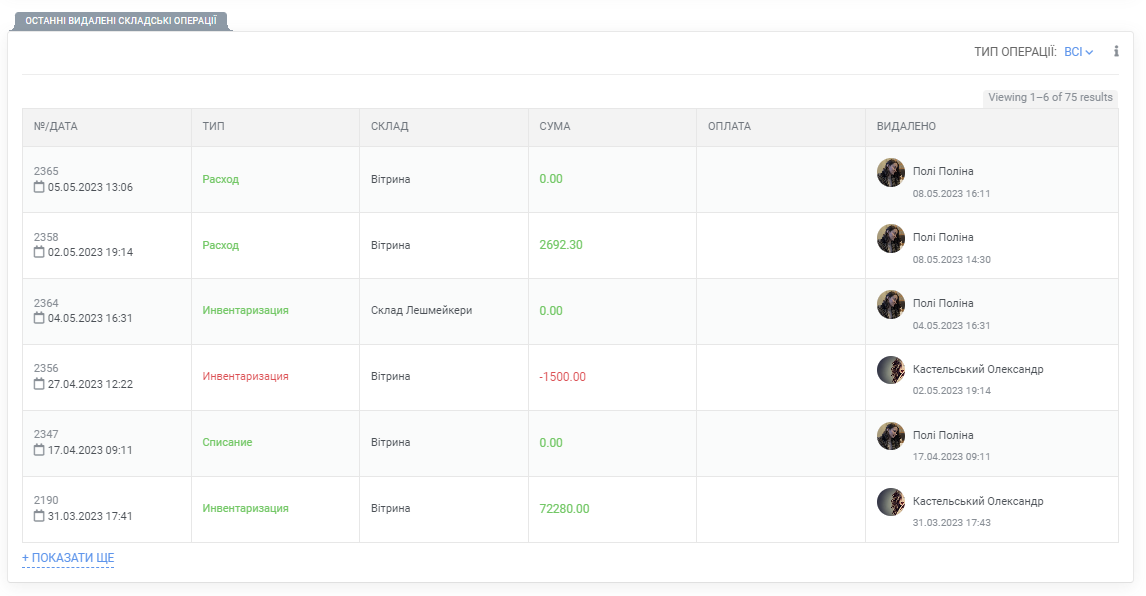Click Вітрина warehouse in row 2356
Image resolution: width=1146 pixels, height=596 pixels.
click(x=390, y=376)
